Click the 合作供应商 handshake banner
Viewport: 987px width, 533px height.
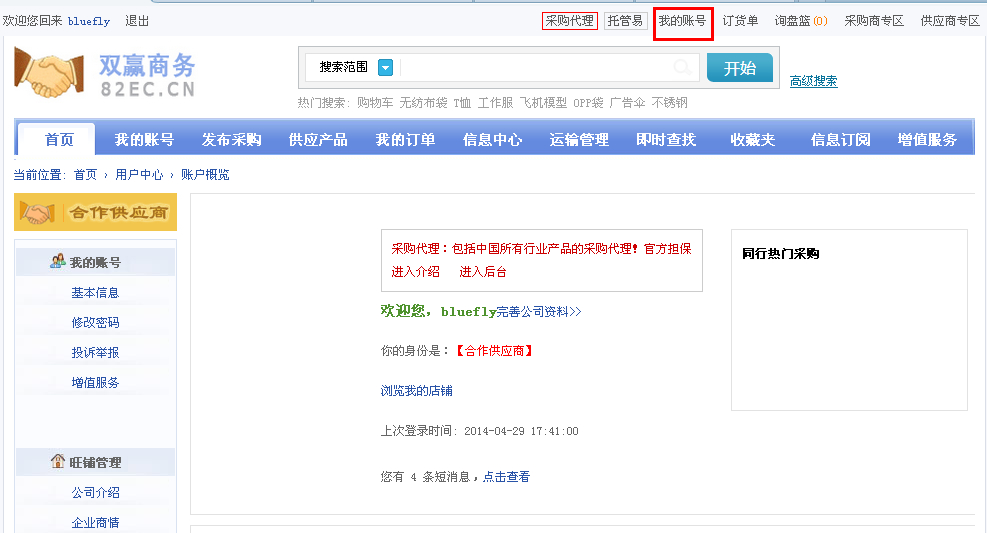(95, 213)
